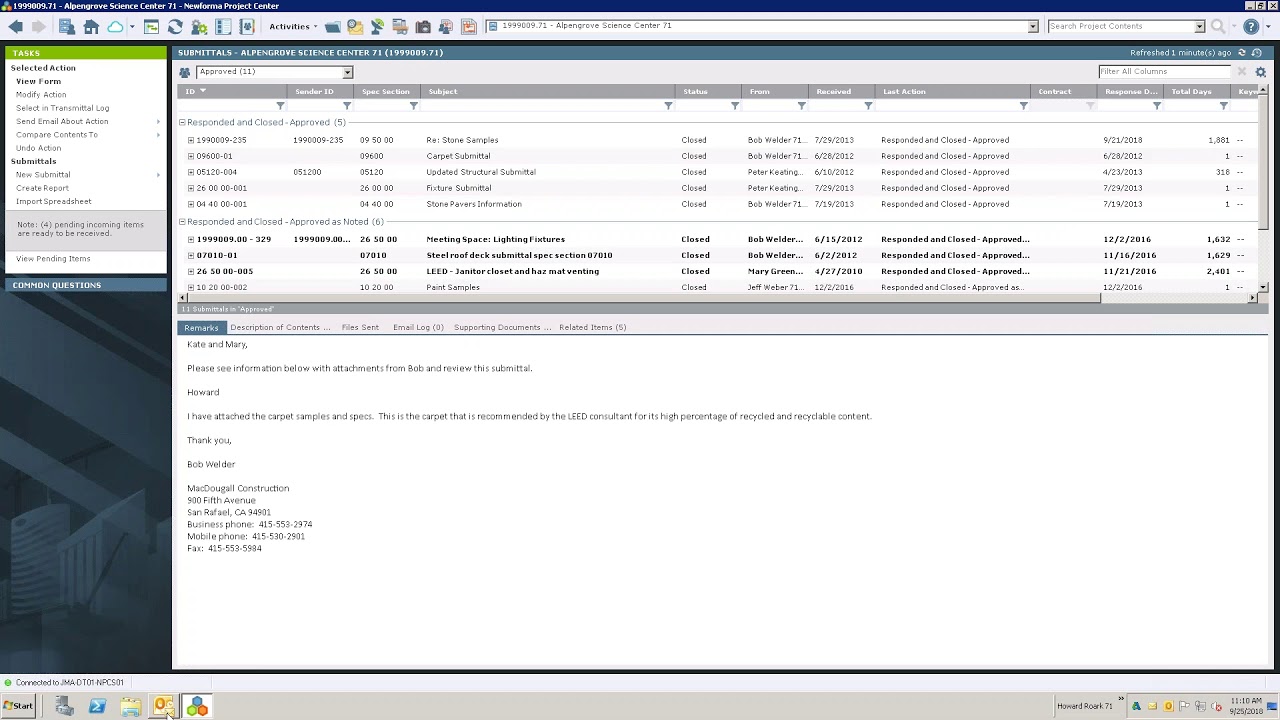Open the Newforma hexagon taskbar icon
The width and height of the screenshot is (1280, 720).
[x=197, y=707]
